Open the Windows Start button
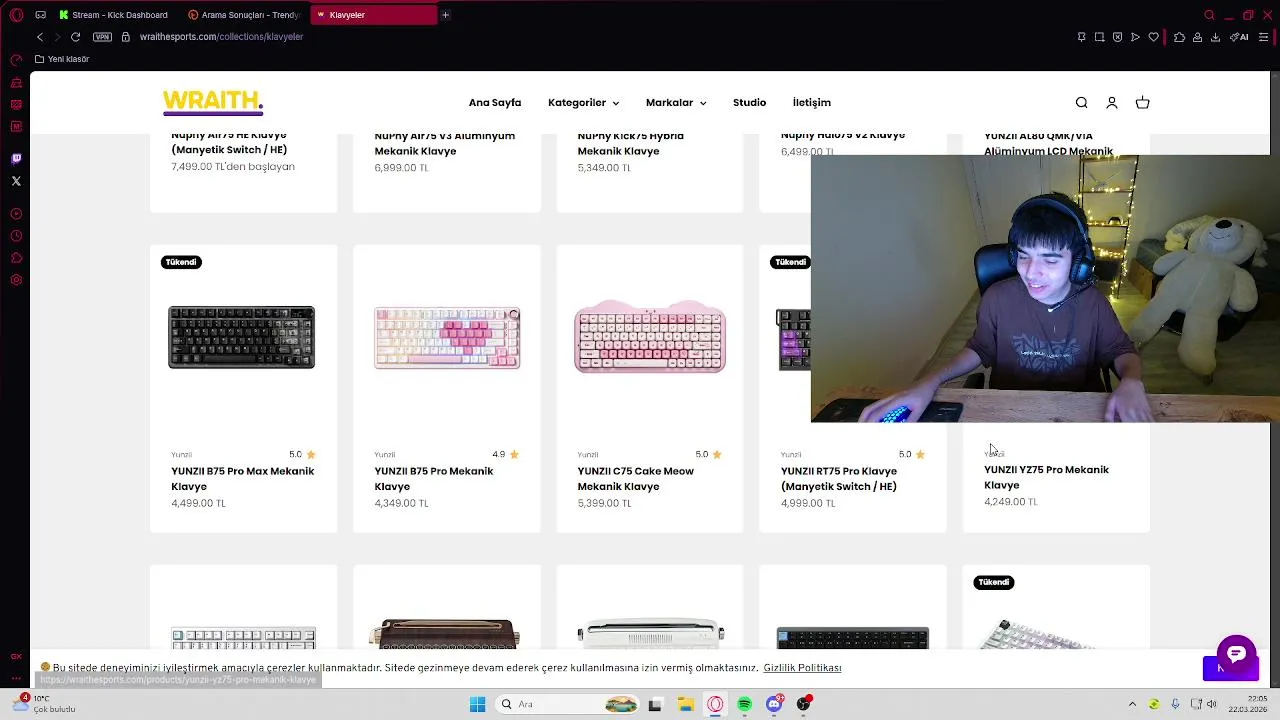This screenshot has width=1280, height=720. [x=477, y=704]
